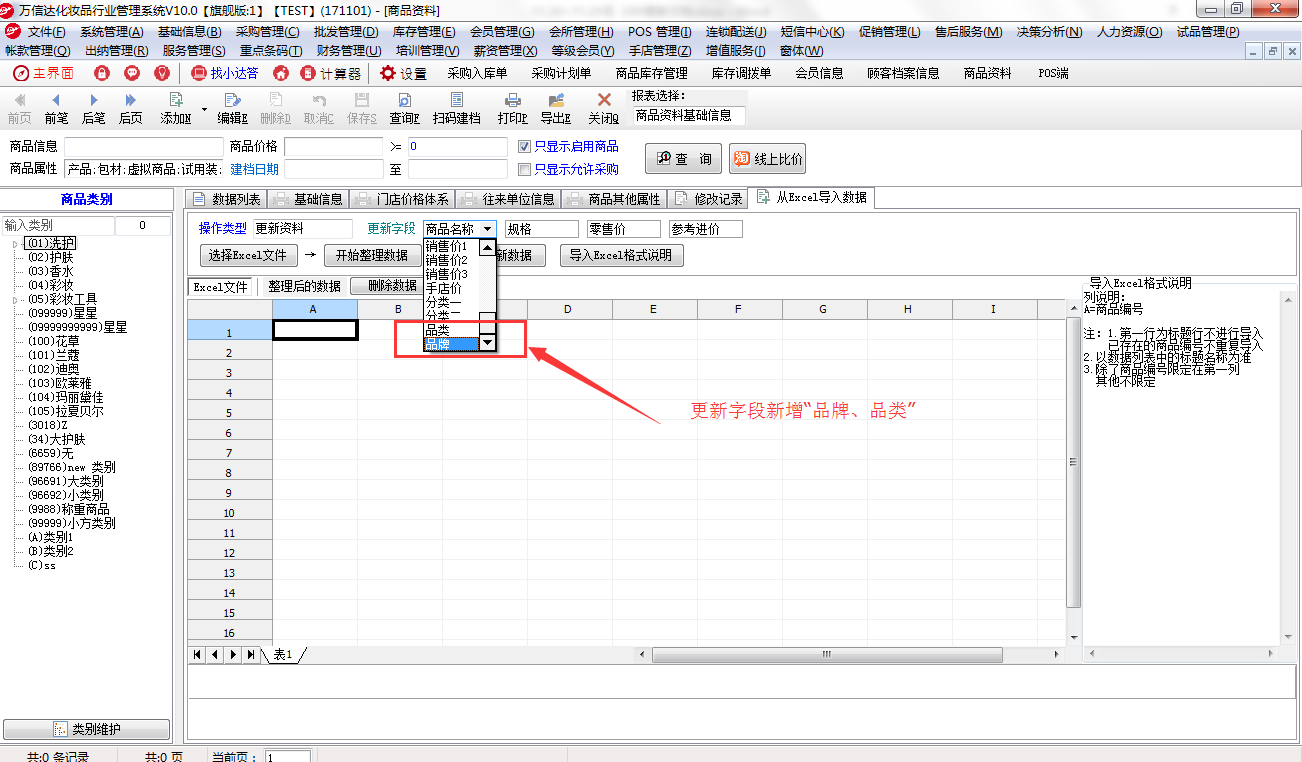This screenshot has height=762, width=1302.
Task: Select 手店价 in dropdown list
Action: (452, 288)
